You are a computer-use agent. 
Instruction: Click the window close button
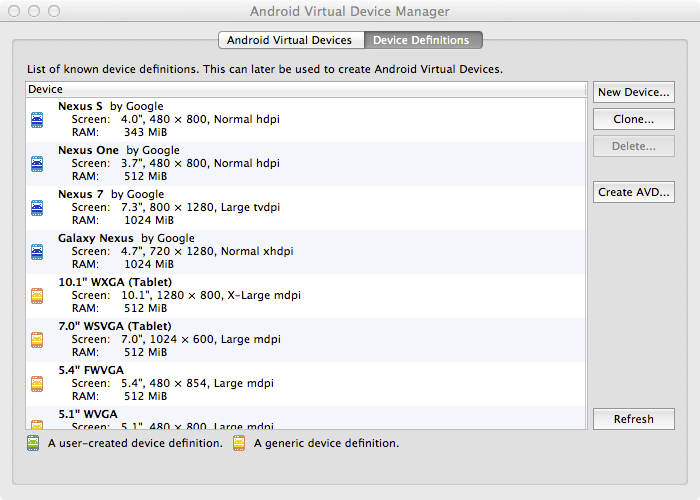tap(14, 11)
